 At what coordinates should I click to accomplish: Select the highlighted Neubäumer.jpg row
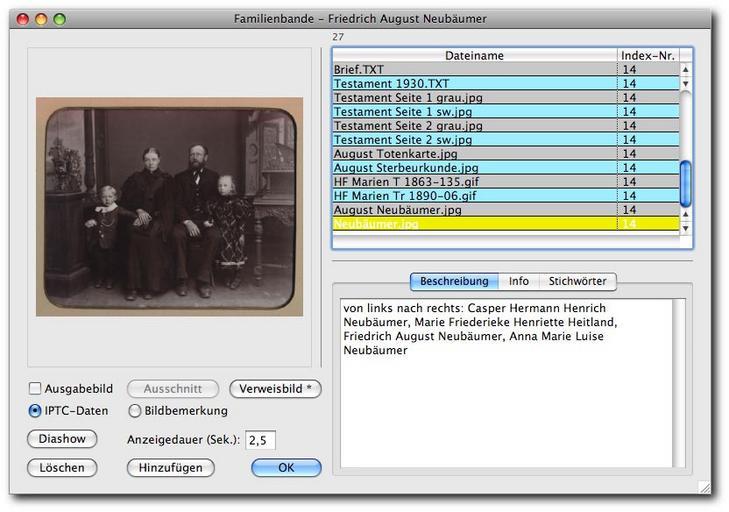[x=506, y=224]
